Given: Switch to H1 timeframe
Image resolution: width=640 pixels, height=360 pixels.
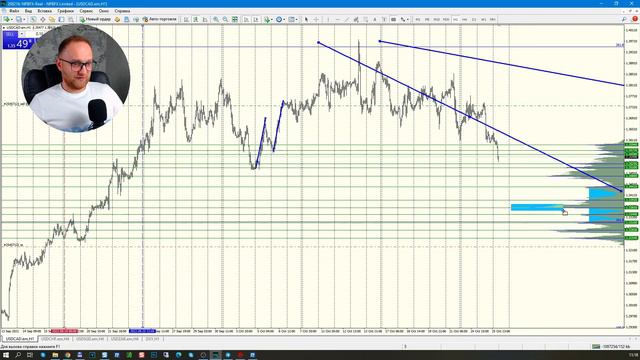Looking at the screenshot, I should click(455, 19).
